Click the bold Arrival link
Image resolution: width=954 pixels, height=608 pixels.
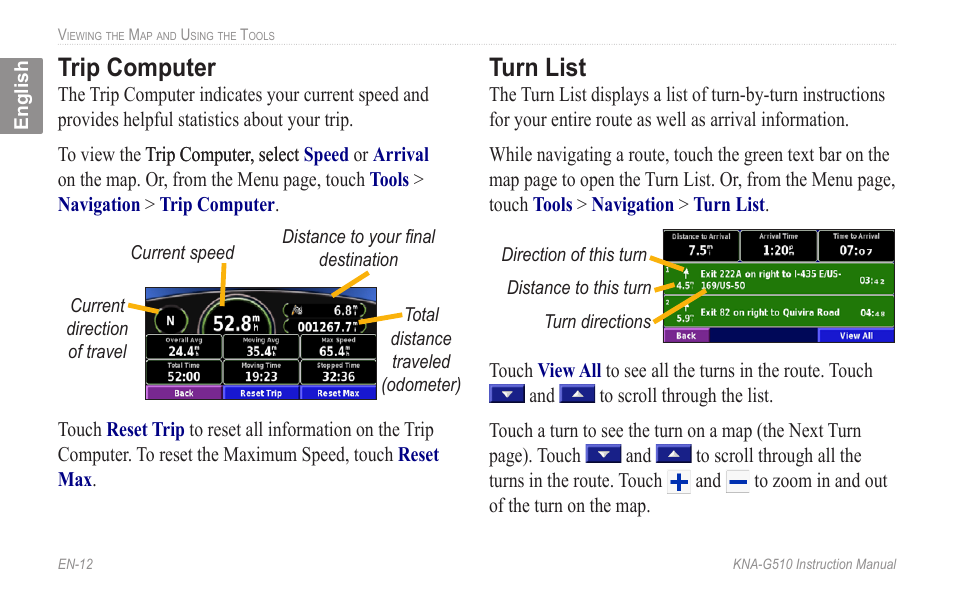pos(401,155)
